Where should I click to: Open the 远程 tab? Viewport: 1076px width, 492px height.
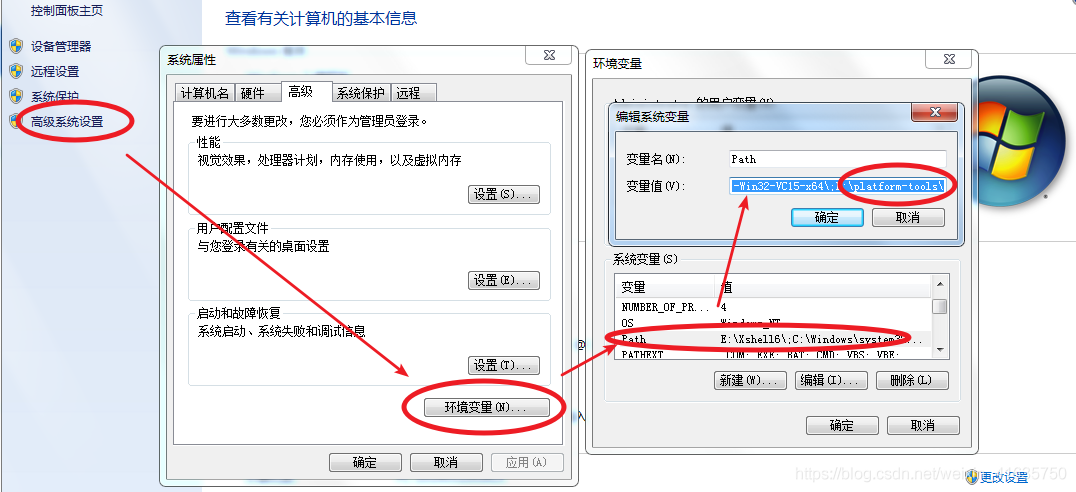[408, 93]
